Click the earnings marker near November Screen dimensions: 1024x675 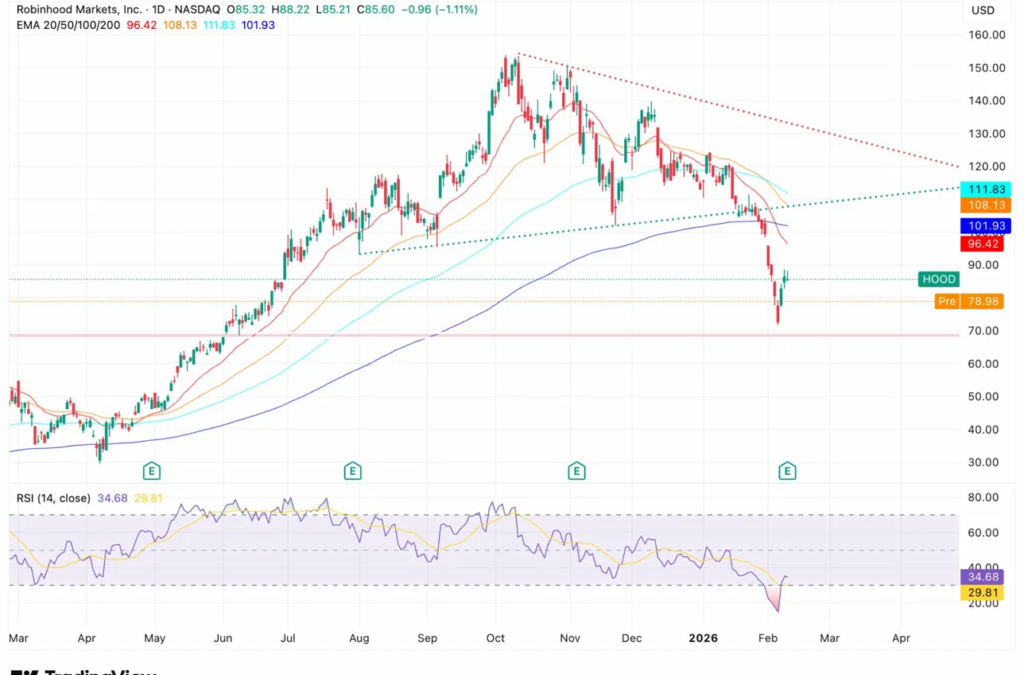576,470
